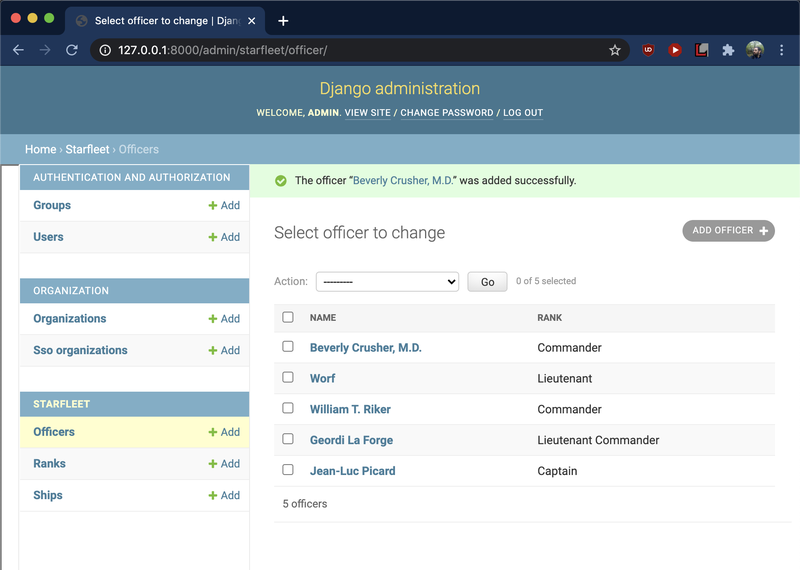Open Beverly Crusher, M.D. officer record
Viewport: 800px width, 570px height.
366,348
